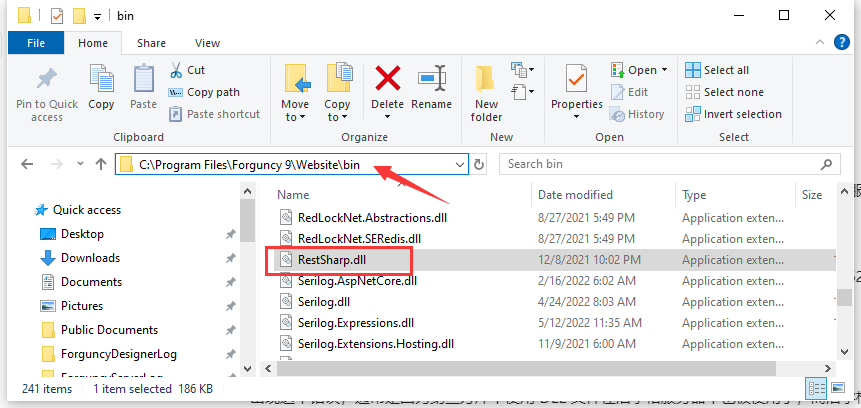Collapse the ribbon with the chevron
Screen dimensions: 861x408
[819, 42]
